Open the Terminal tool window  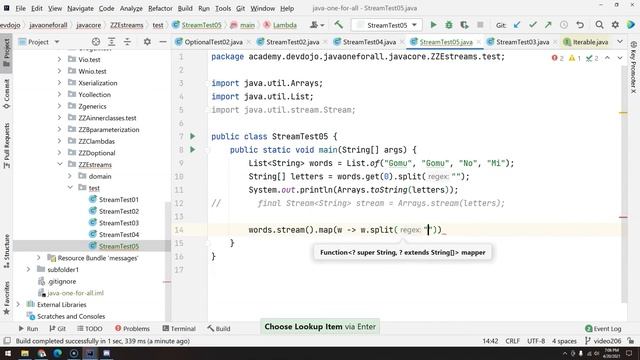[x=179, y=328]
